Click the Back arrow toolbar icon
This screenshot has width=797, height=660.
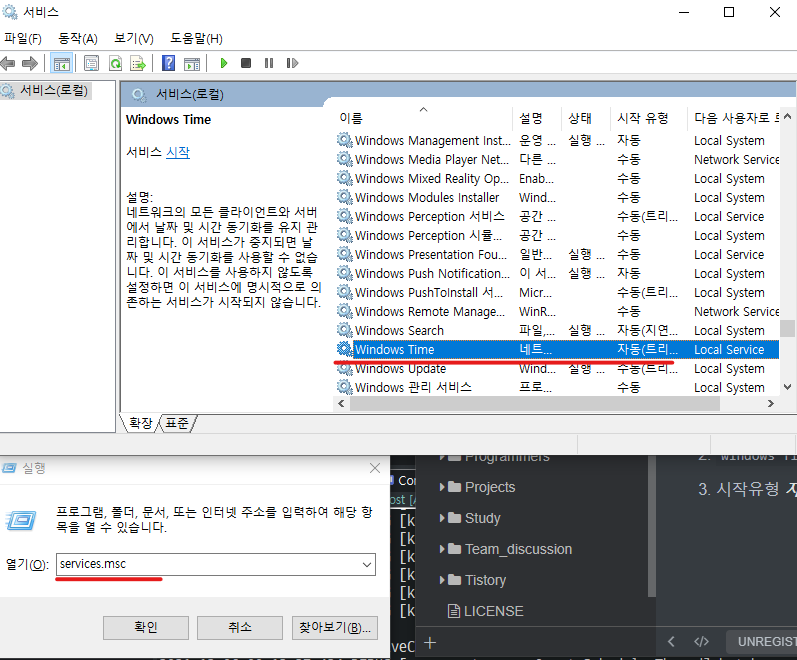pos(8,64)
